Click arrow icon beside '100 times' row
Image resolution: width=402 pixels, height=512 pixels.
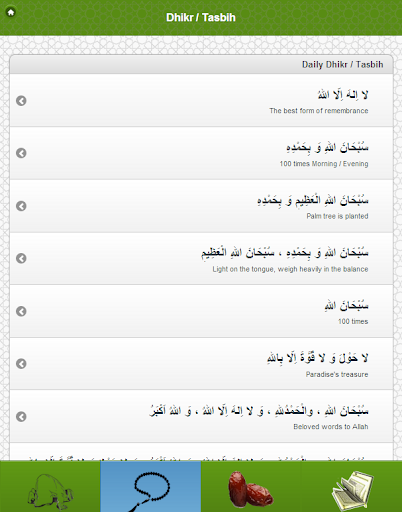tap(21, 311)
